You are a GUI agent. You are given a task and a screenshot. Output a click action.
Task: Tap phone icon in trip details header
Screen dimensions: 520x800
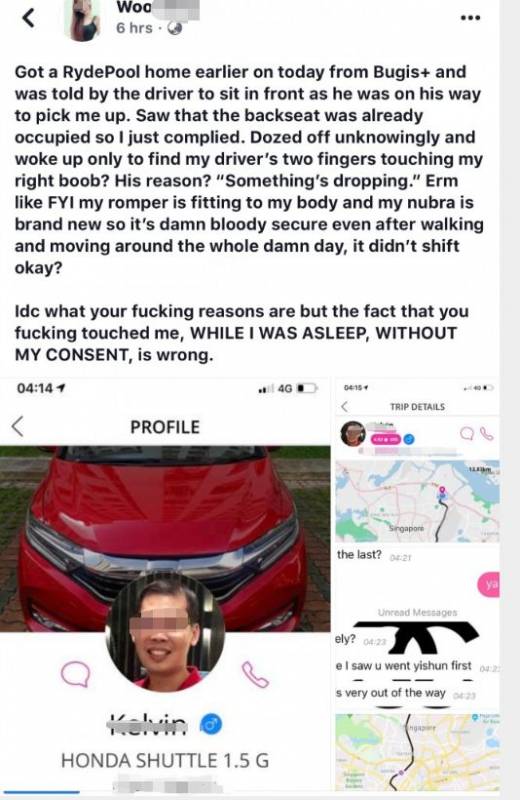[x=487, y=434]
